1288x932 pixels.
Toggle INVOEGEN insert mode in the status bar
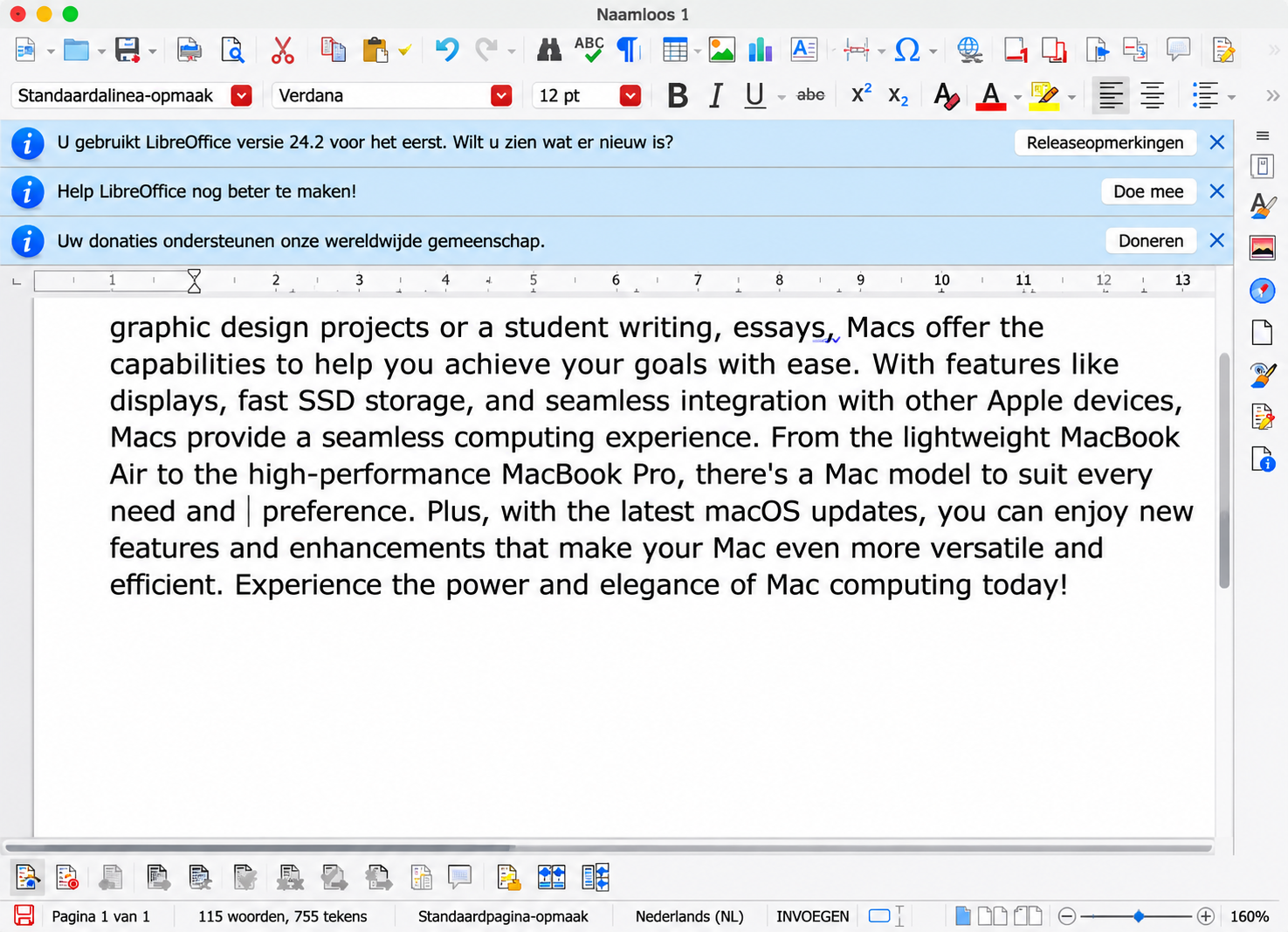[812, 916]
